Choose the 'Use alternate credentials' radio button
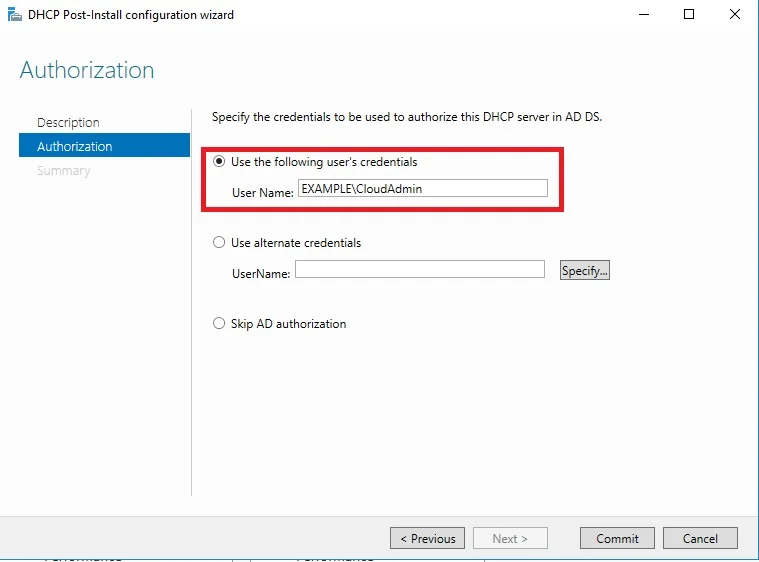 (x=219, y=243)
